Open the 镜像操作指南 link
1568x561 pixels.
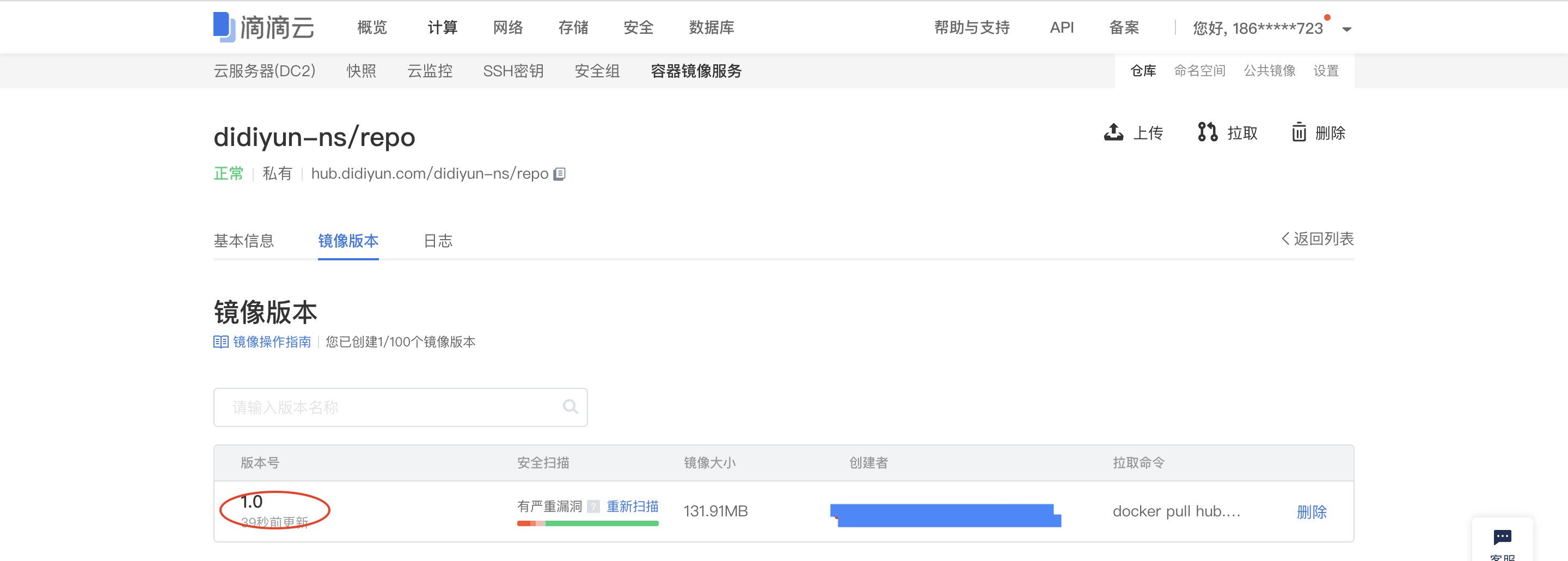272,342
